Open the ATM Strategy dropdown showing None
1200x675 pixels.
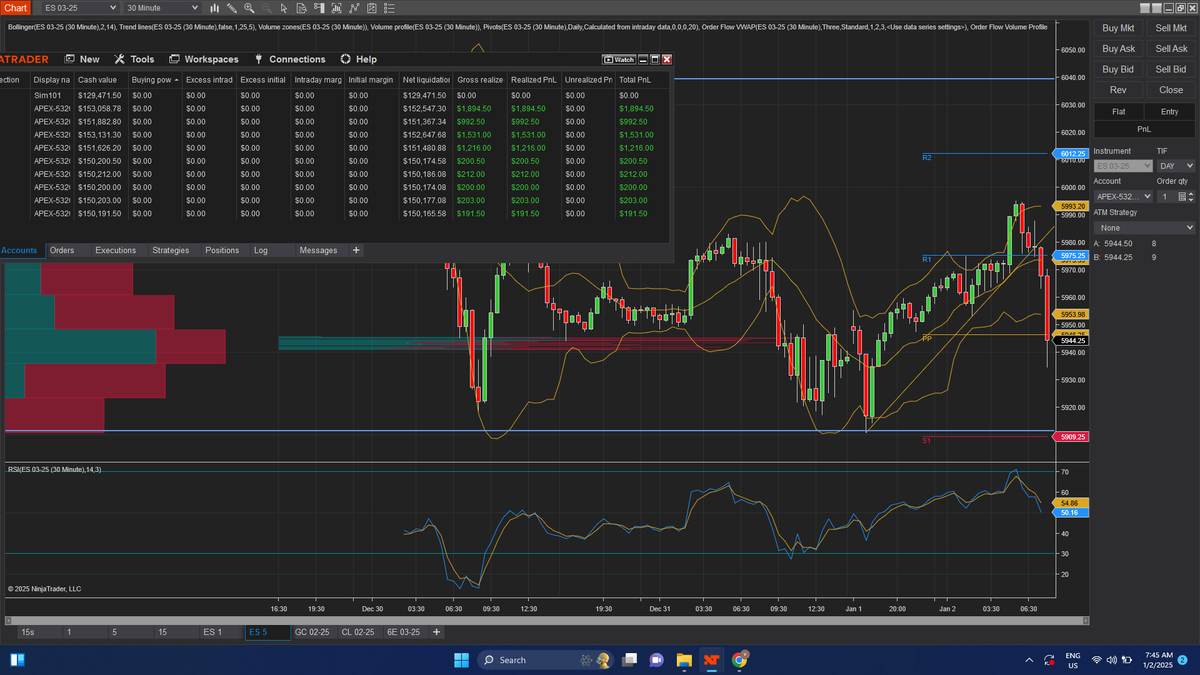click(1144, 228)
